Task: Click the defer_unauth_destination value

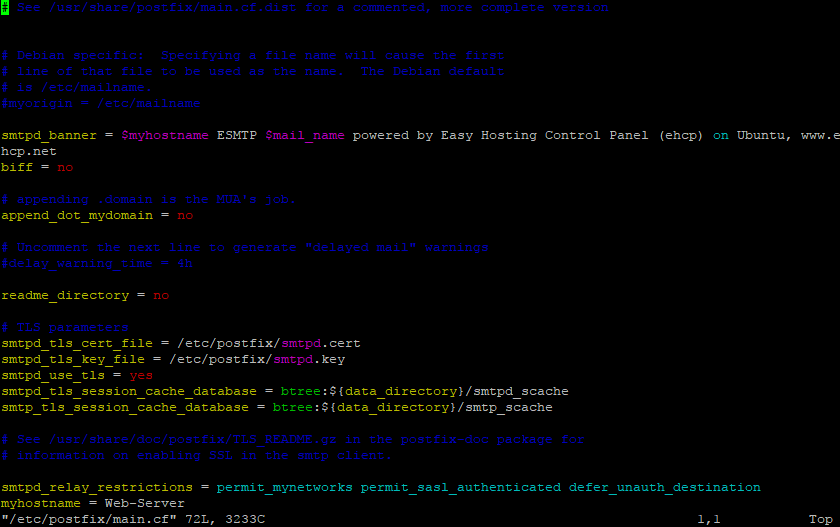Action: [665, 488]
